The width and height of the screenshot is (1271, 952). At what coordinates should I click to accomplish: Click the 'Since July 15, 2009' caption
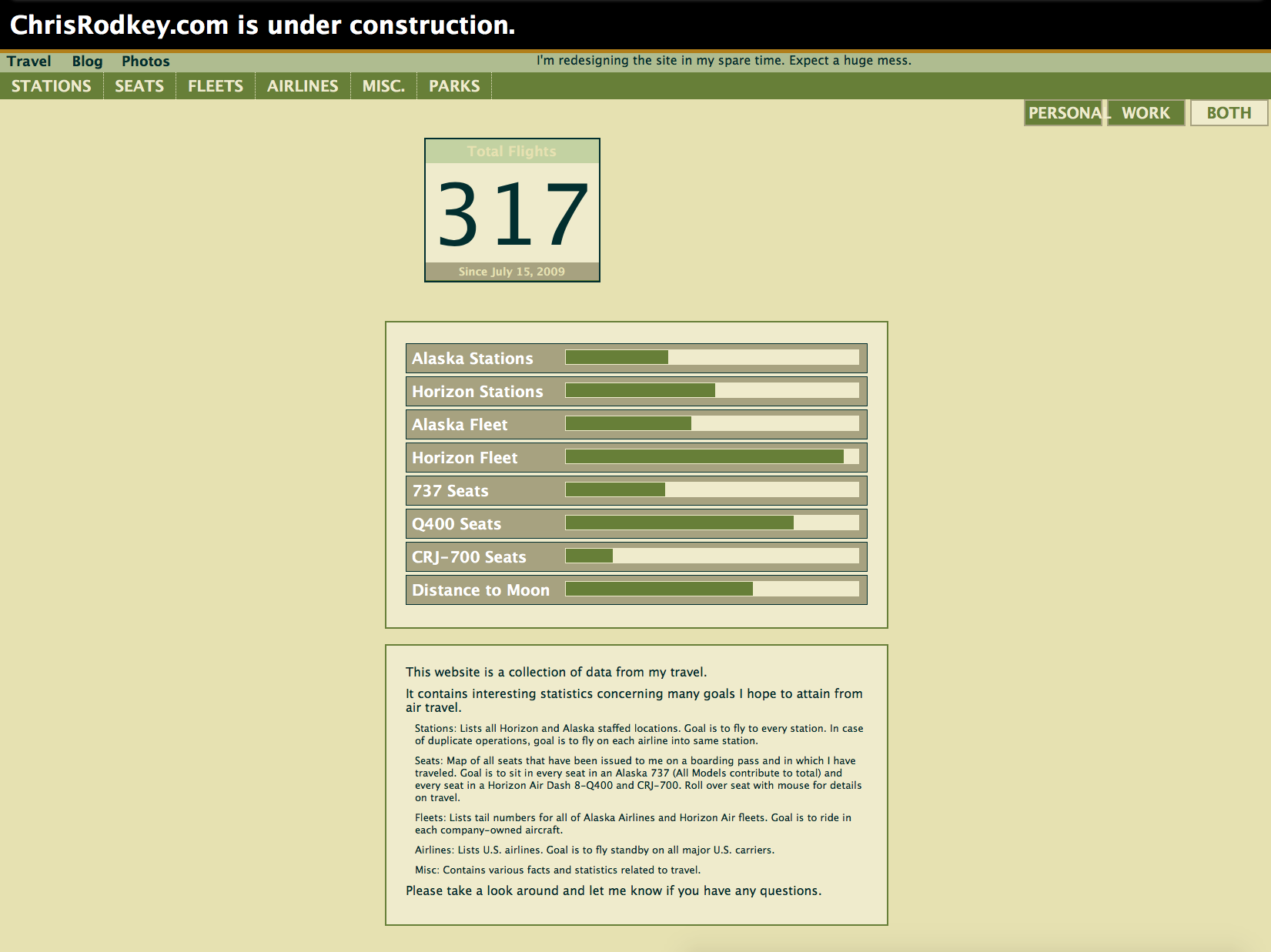point(512,272)
